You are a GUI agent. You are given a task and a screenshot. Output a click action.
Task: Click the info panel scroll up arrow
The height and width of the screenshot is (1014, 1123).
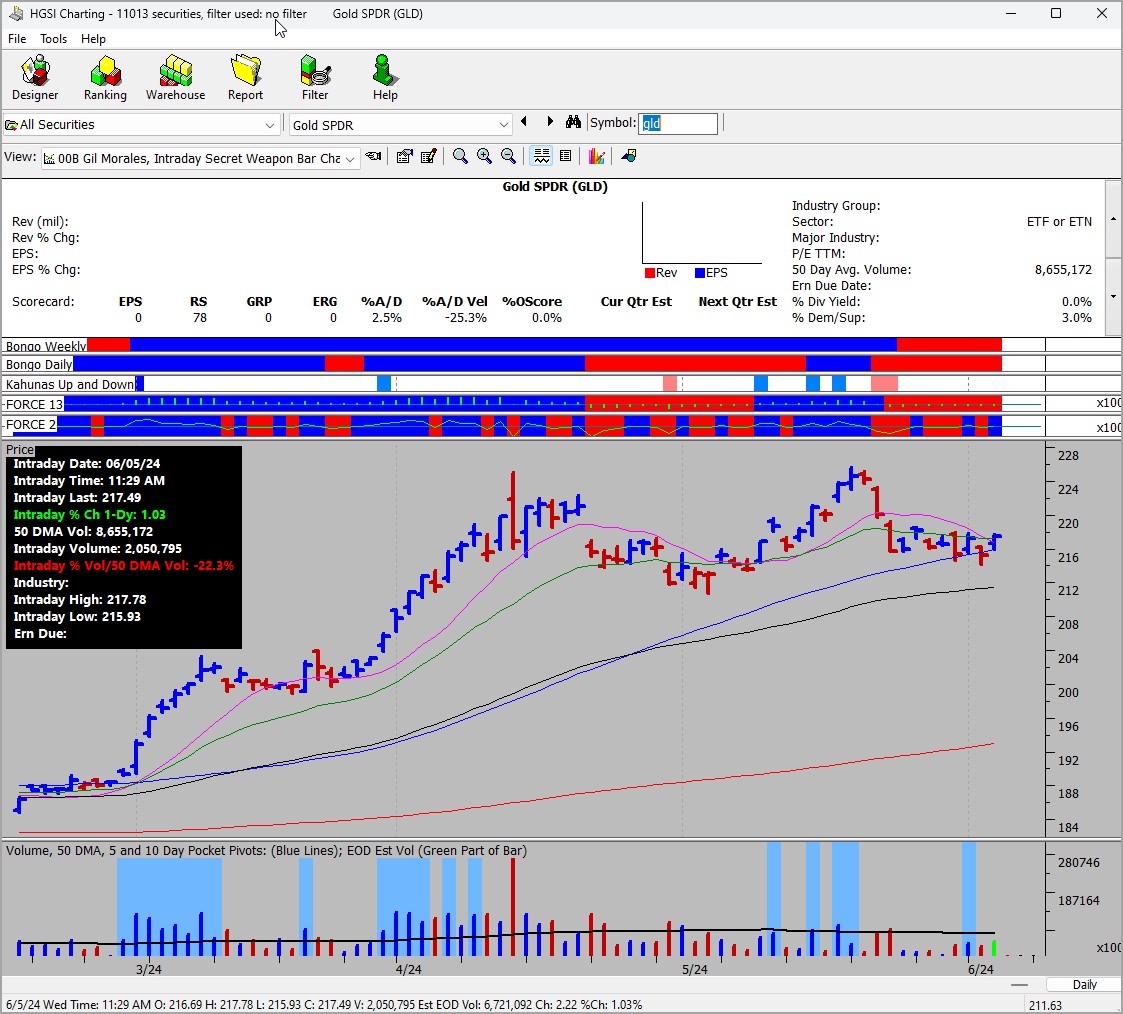click(x=1113, y=218)
